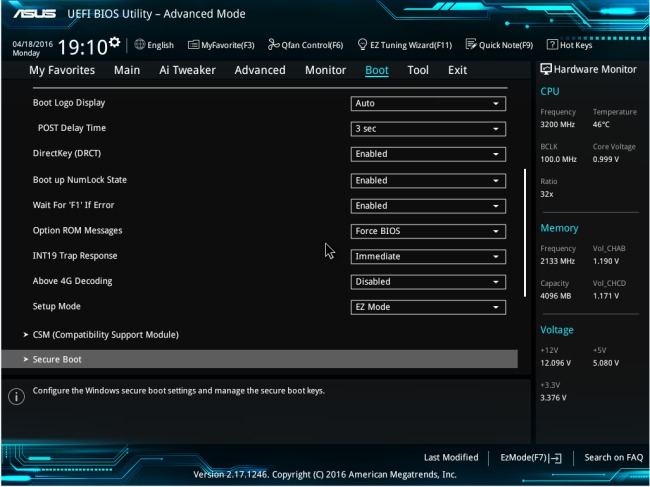Click Memory section heading
650x487 pixels.
coord(559,228)
